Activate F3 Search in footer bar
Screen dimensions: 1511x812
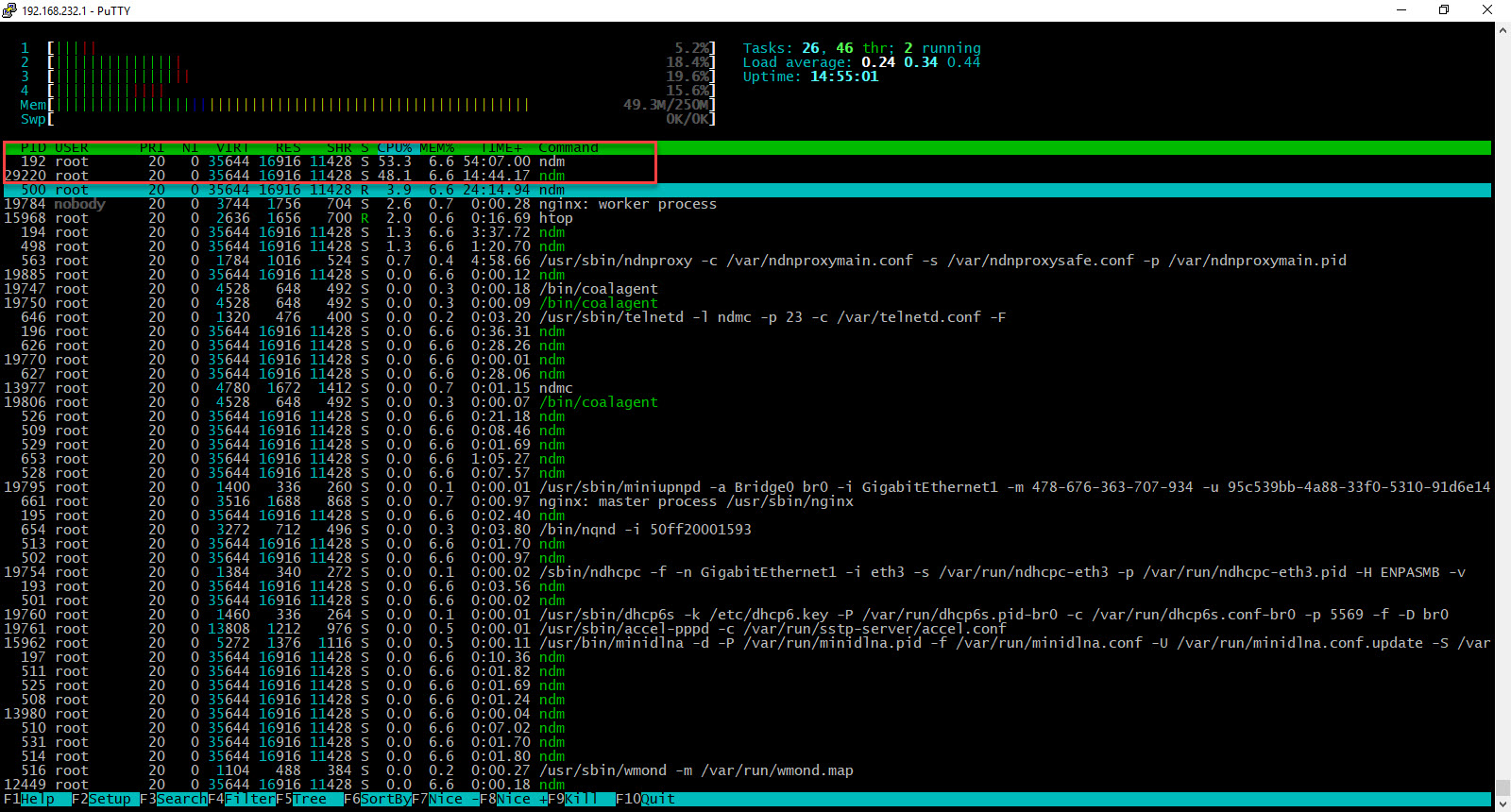point(174,799)
